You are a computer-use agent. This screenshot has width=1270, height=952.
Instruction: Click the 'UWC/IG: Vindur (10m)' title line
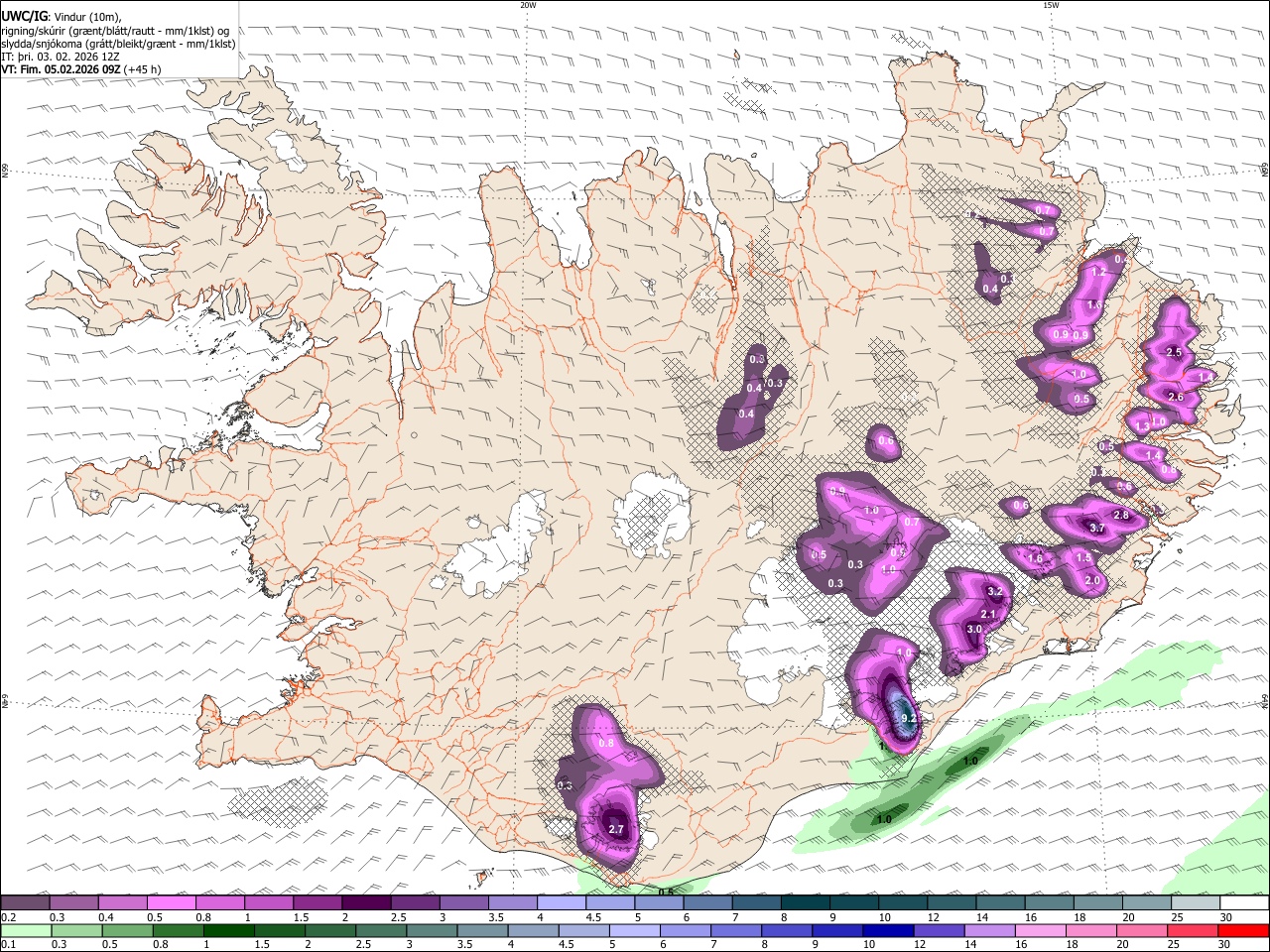[x=62, y=16]
